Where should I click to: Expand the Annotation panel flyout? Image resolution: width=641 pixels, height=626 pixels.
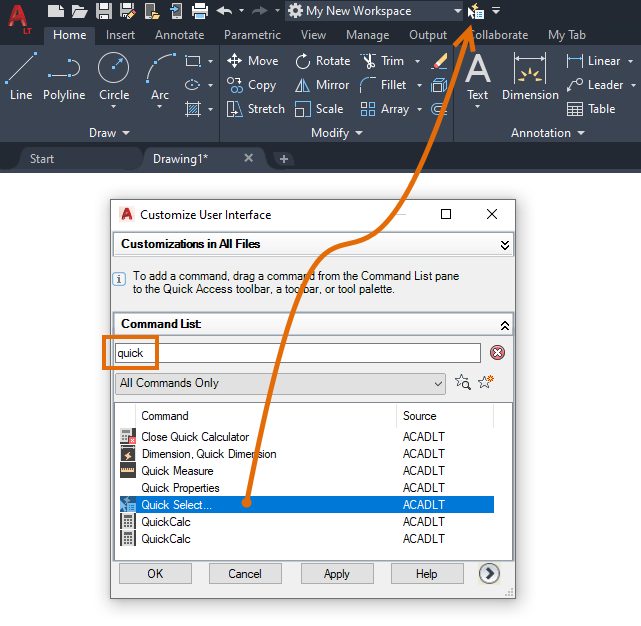(548, 133)
